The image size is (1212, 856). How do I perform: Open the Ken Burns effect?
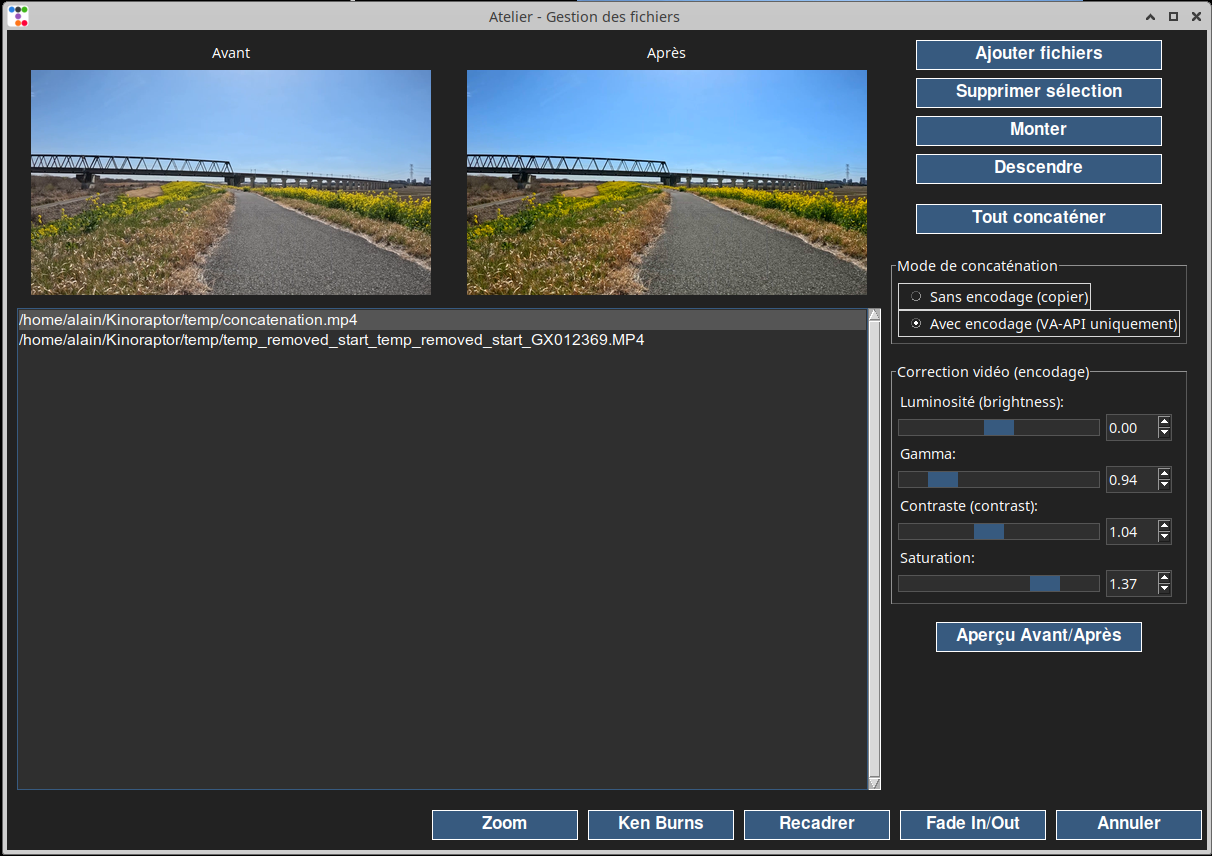point(660,824)
